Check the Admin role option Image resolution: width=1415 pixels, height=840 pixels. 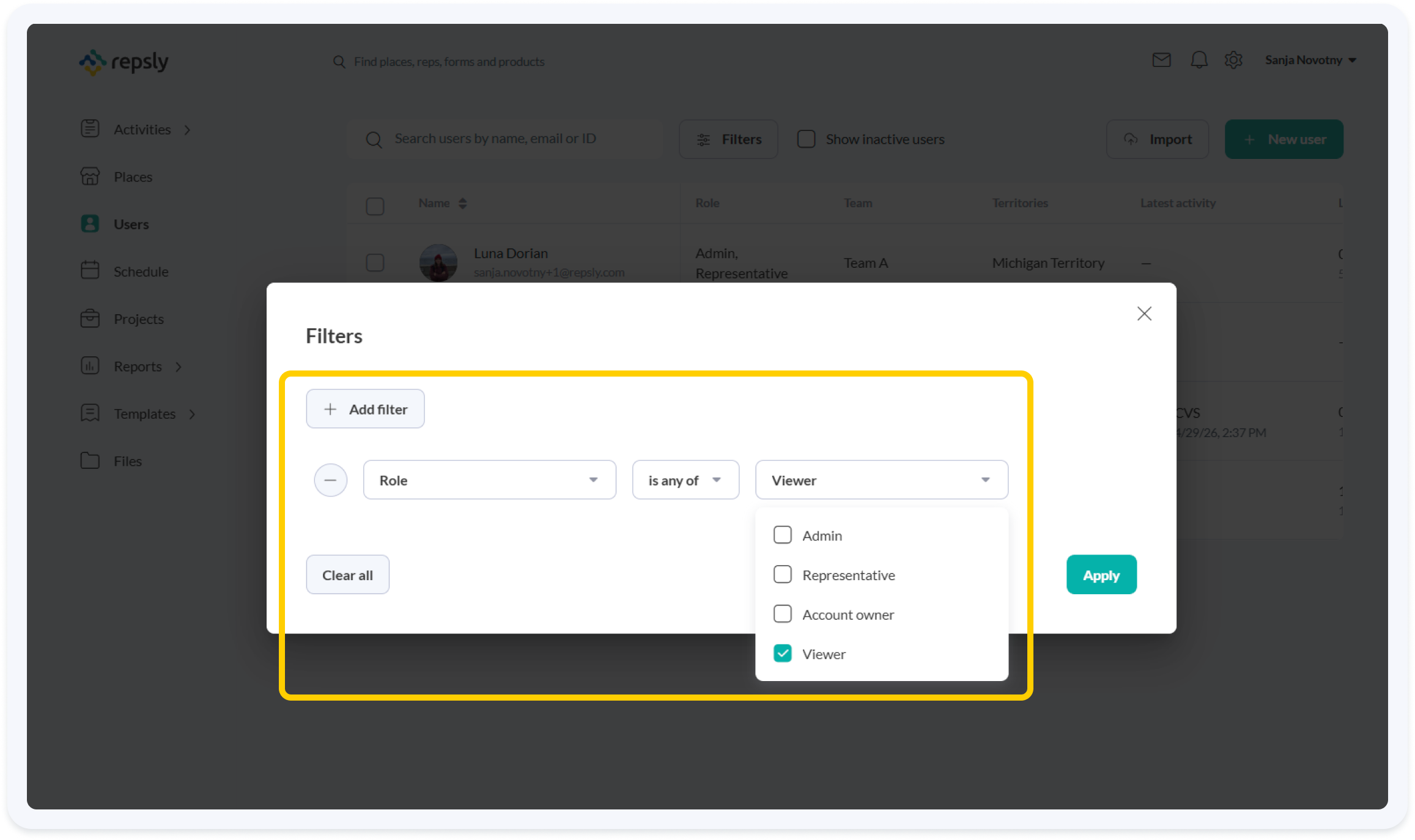(782, 535)
